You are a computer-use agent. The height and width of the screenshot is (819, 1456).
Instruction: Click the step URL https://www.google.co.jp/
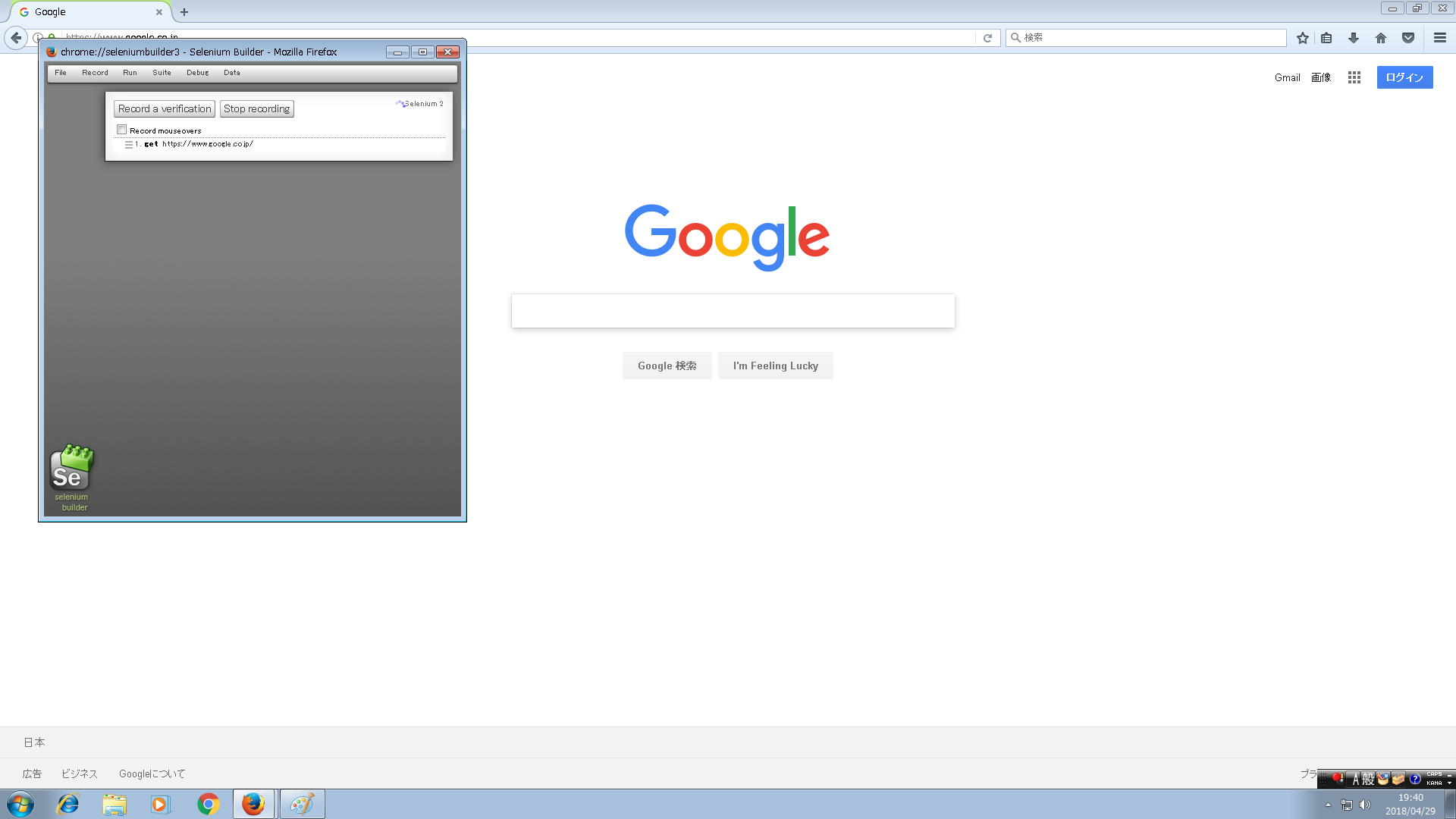(x=207, y=144)
